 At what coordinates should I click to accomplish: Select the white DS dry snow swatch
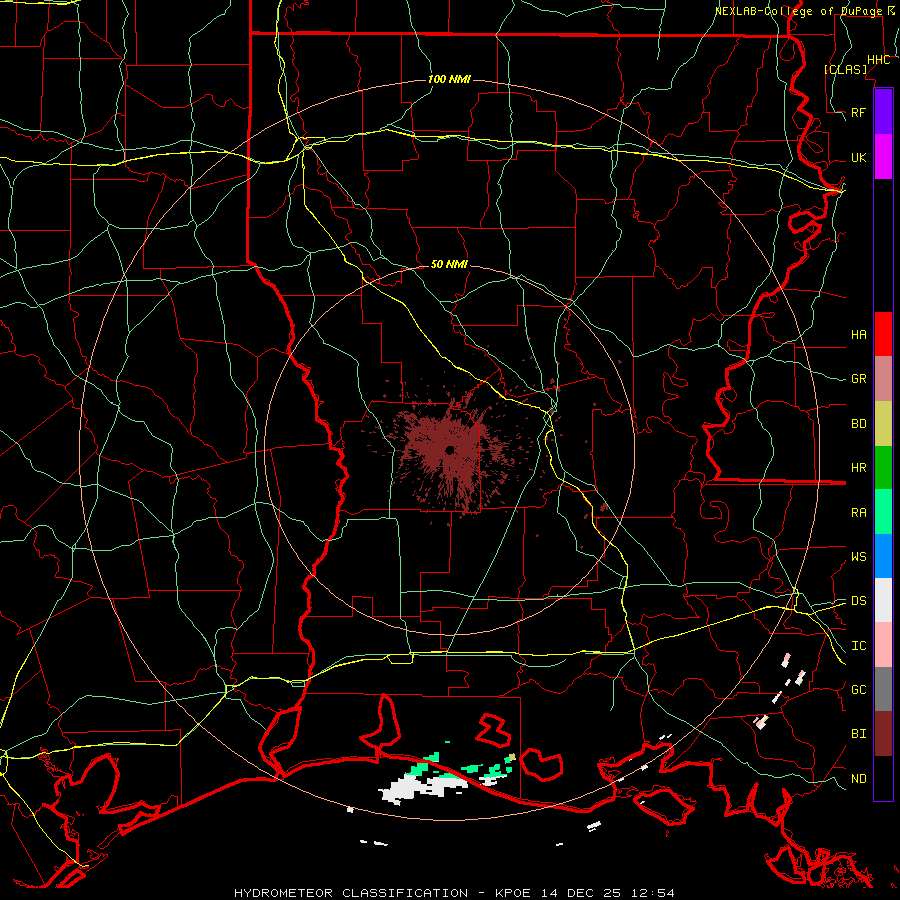pos(883,600)
